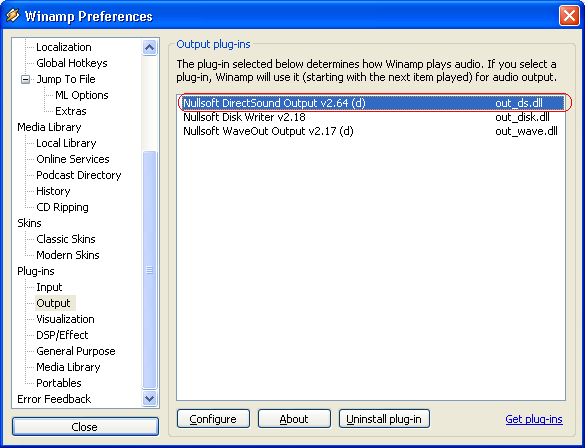Click Uninstall plug-in button
The width and height of the screenshot is (585, 448).
[x=384, y=419]
